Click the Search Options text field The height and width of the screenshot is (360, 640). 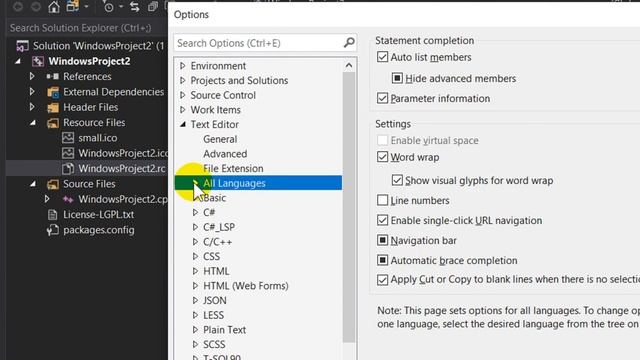(259, 43)
